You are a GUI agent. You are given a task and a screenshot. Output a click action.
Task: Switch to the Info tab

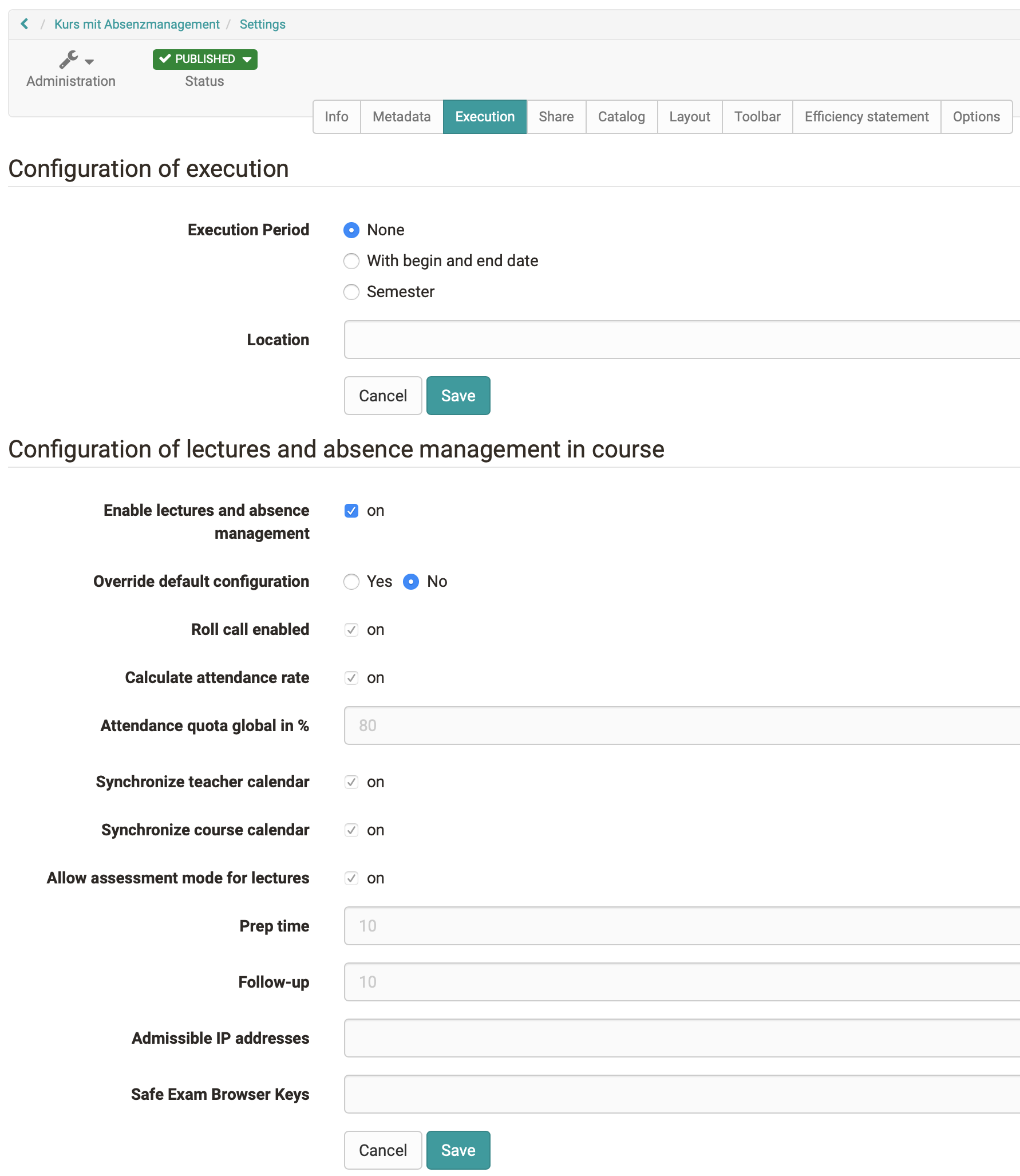(336, 117)
